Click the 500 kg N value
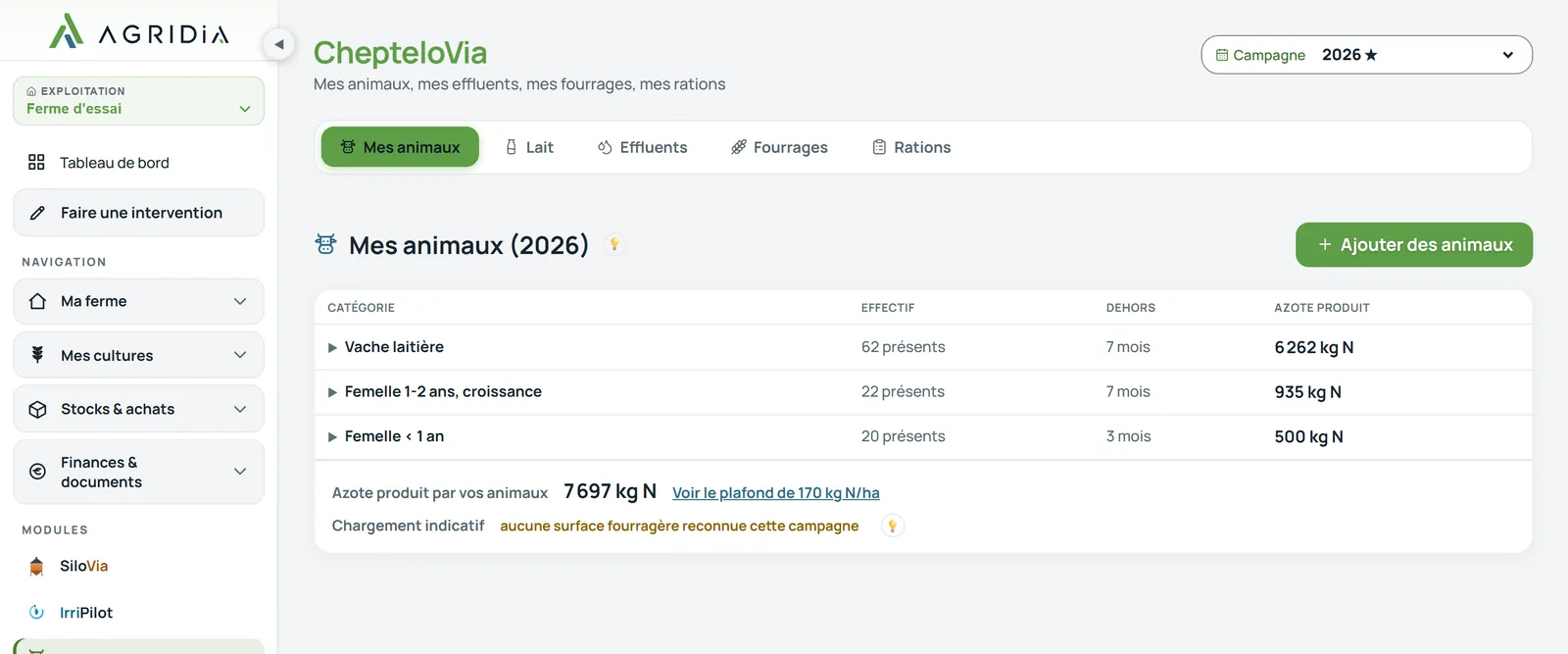 1309,436
